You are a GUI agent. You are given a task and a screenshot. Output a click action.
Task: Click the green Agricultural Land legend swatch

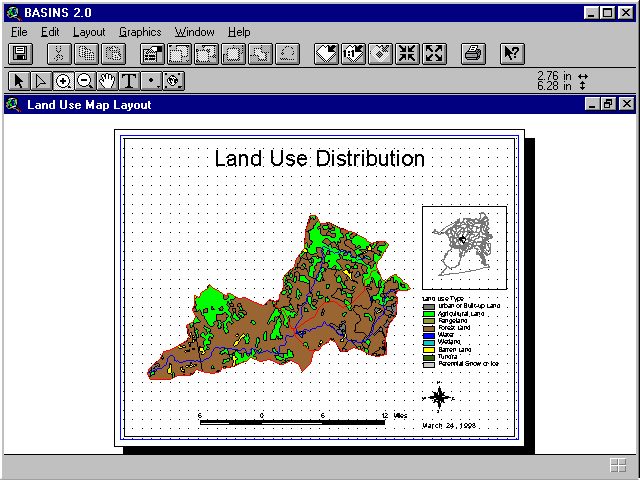429,314
